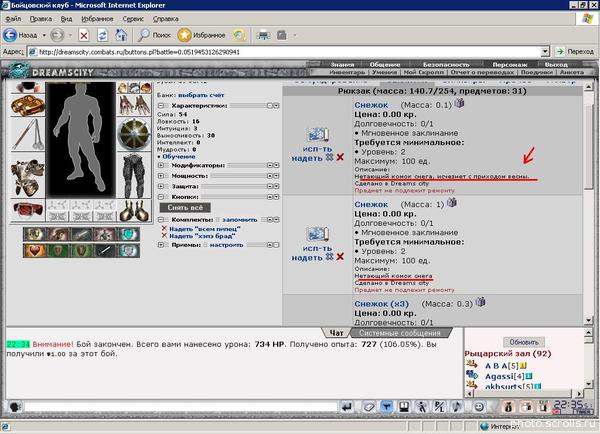This screenshot has height=434, width=600.
Task: Select the gloves equipment slot
Action: point(134,105)
